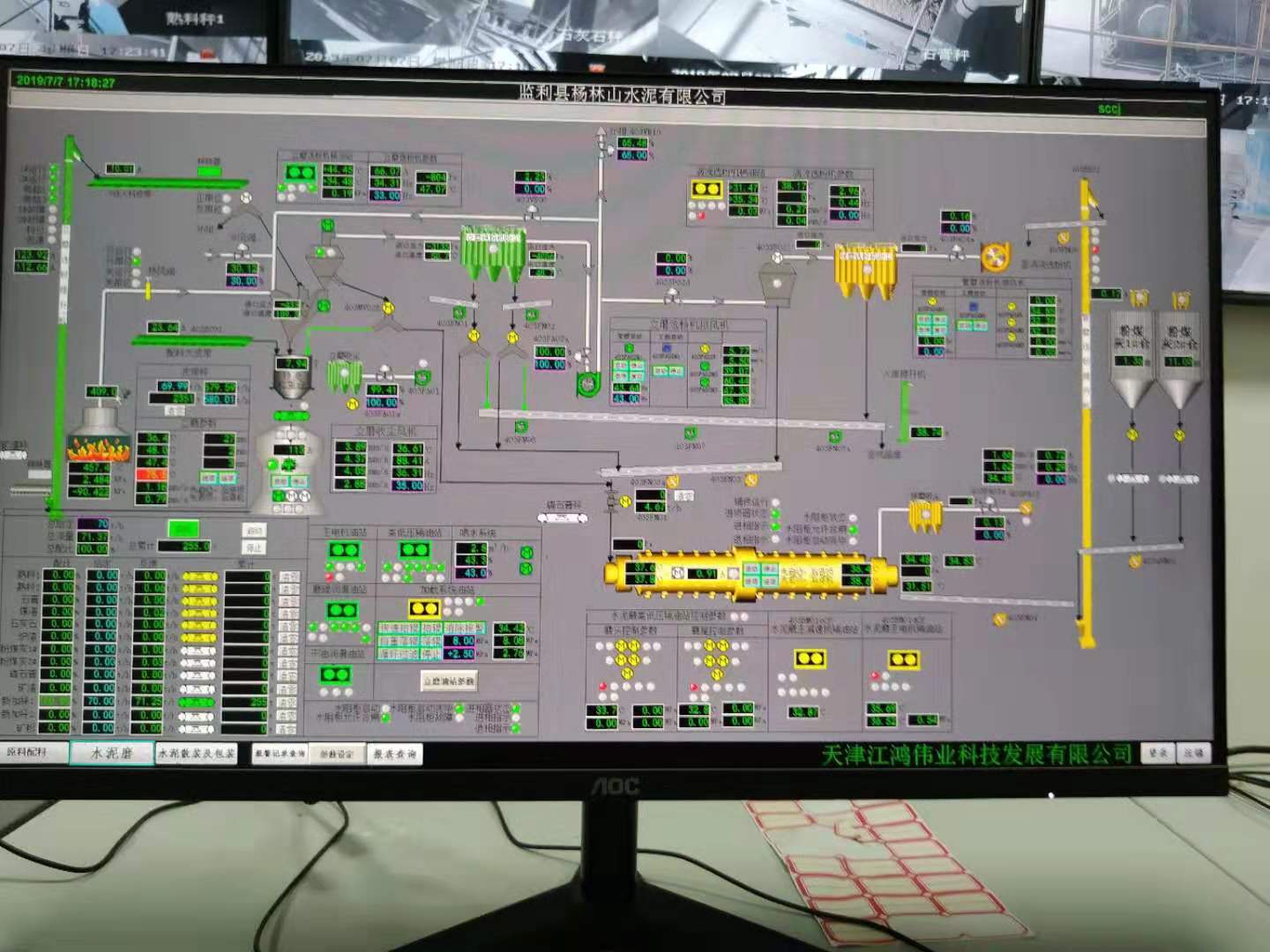Click the 登录 login button

(1158, 753)
